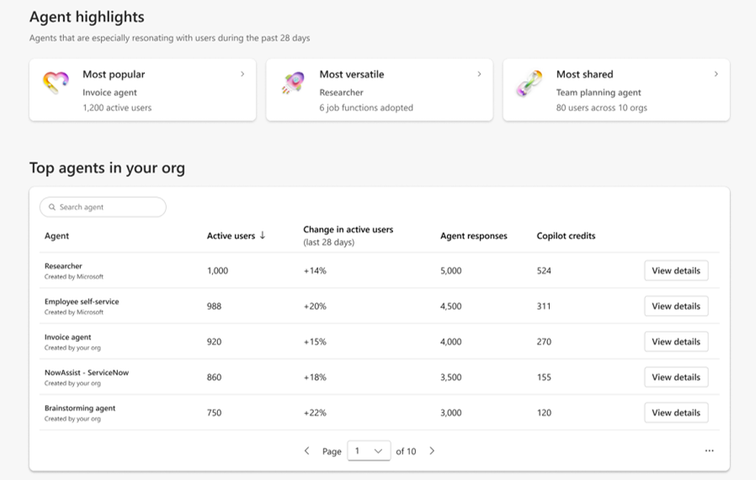
Task: View details for Employee self-service
Action: [676, 306]
